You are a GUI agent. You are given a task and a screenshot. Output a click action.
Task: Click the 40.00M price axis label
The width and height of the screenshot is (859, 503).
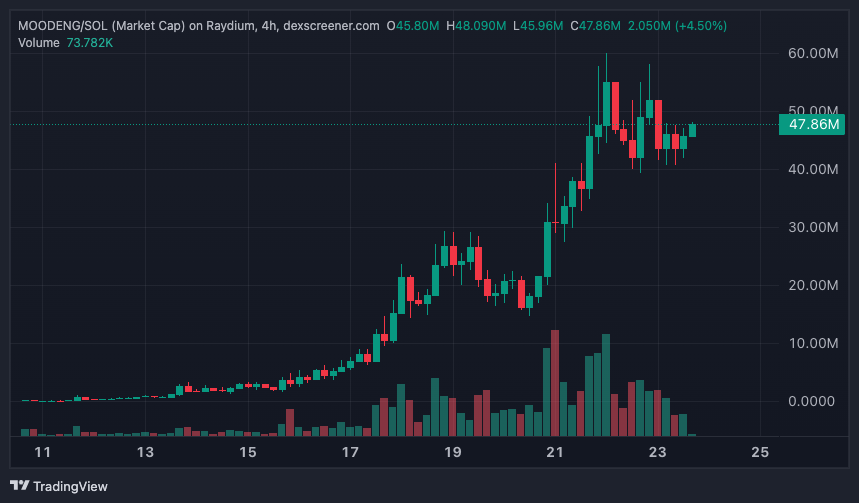click(813, 169)
